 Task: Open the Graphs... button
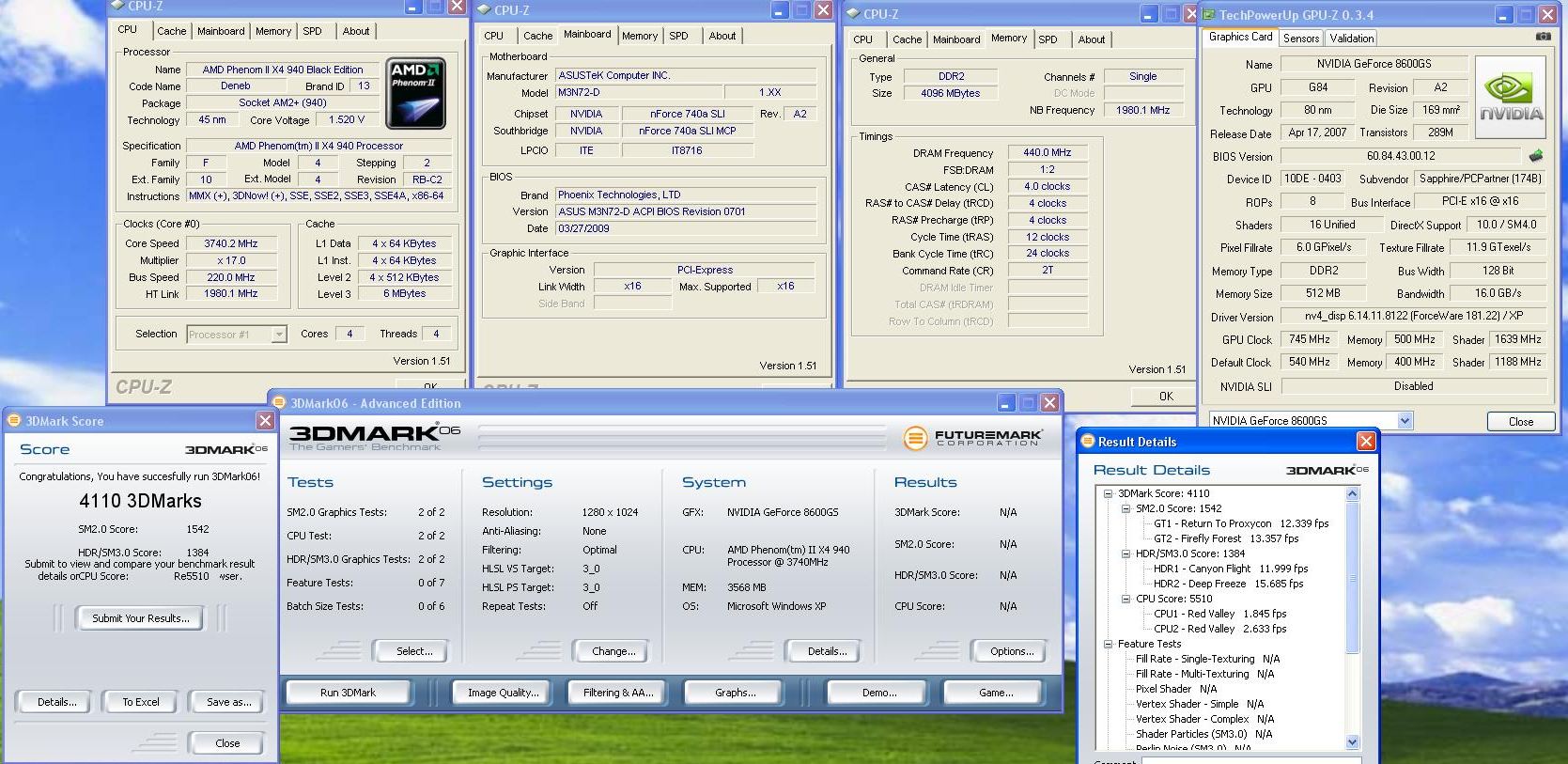click(x=735, y=693)
